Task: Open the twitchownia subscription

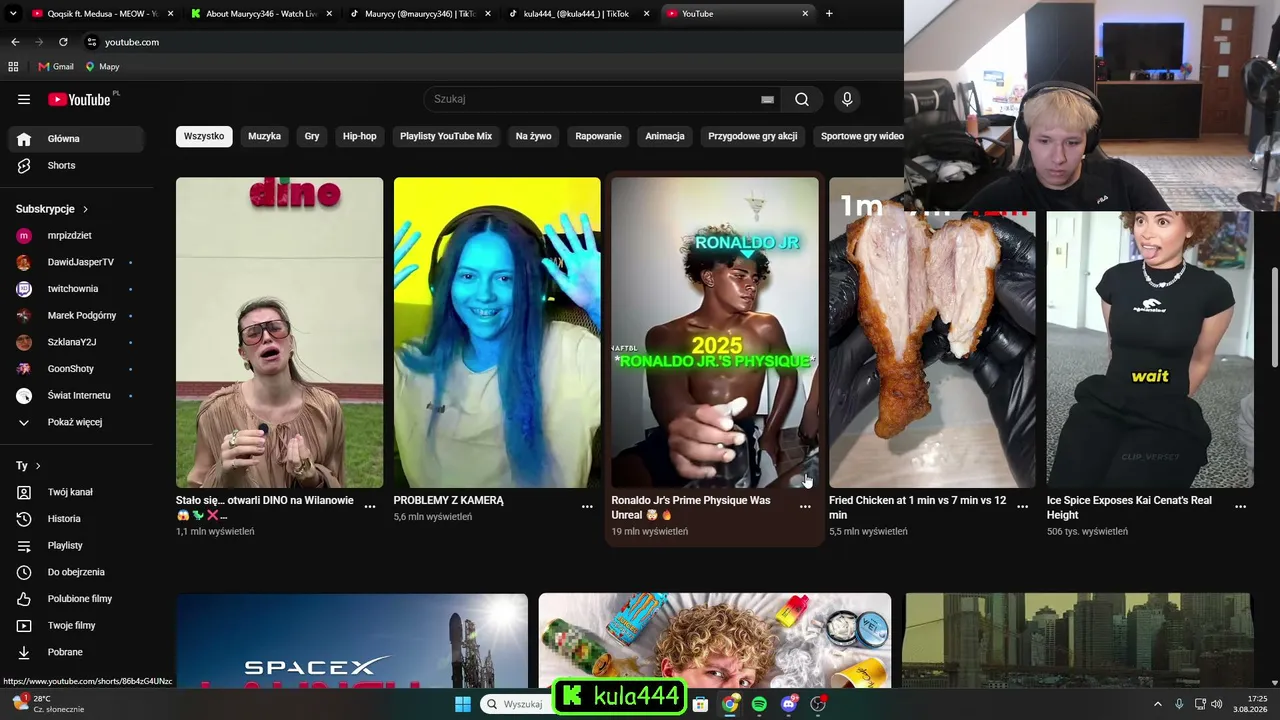Action: coord(76,289)
